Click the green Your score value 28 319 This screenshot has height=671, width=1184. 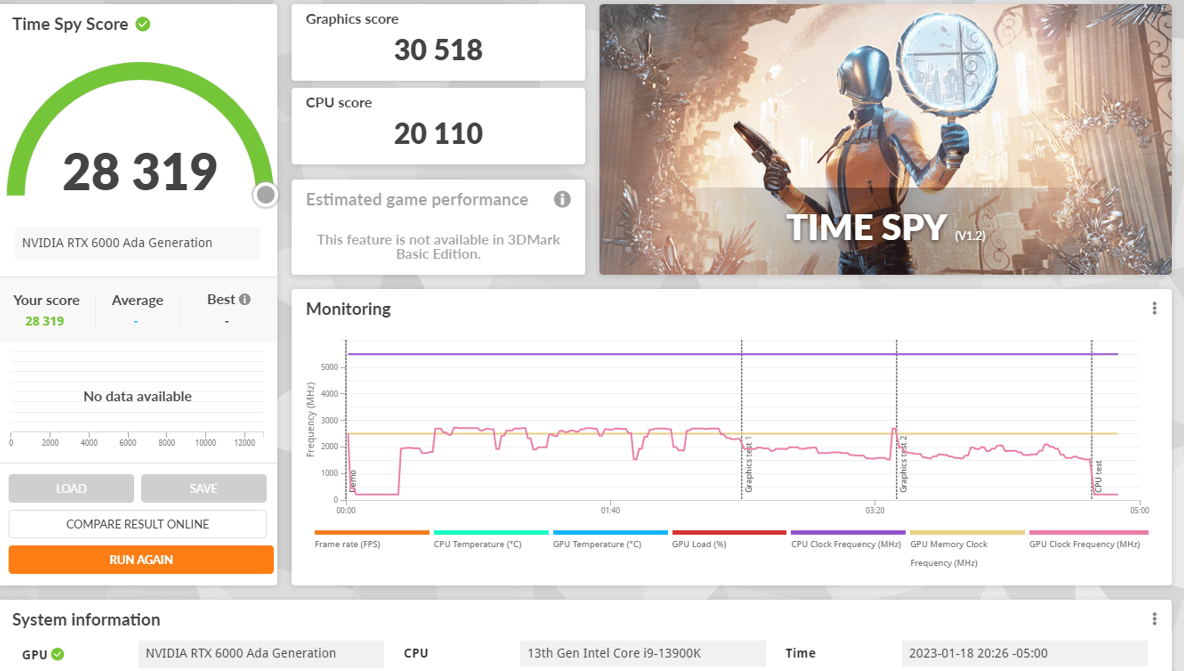(45, 321)
